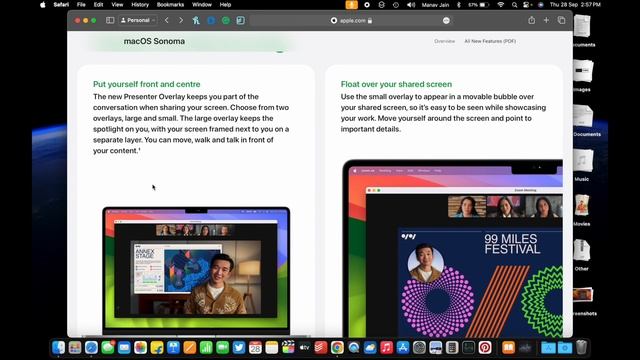640x360 pixels.
Task: Open page options in address bar
Action: [446, 20]
